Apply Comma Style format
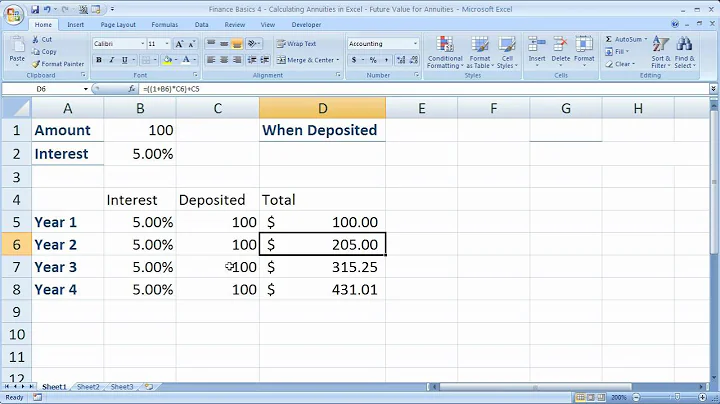The width and height of the screenshot is (720, 404). pyautogui.click(x=386, y=60)
